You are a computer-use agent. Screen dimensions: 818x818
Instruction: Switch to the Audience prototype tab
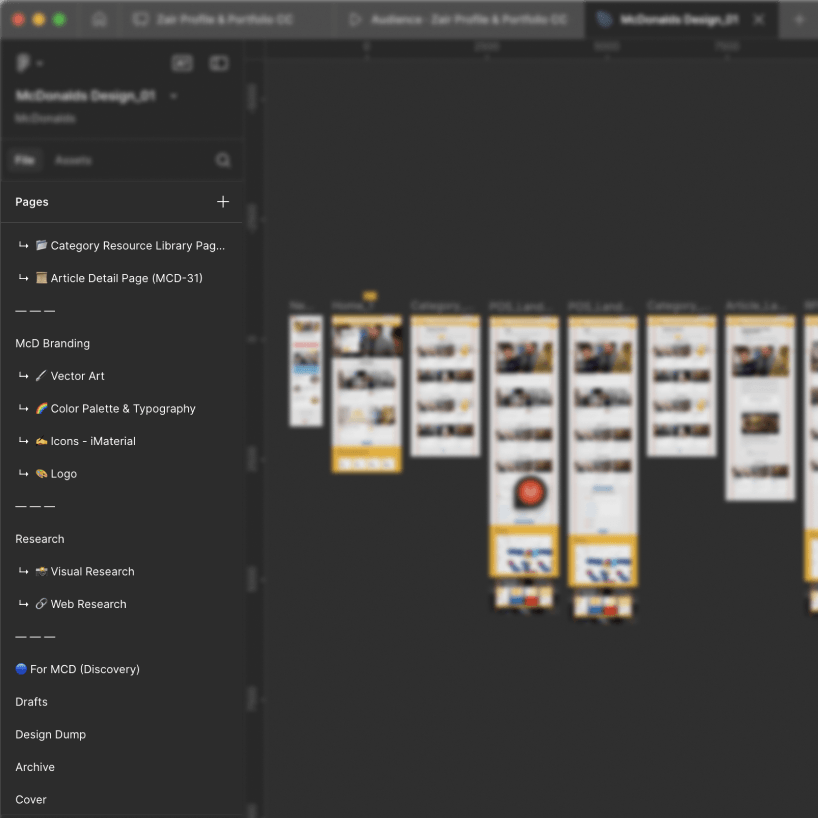[460, 20]
